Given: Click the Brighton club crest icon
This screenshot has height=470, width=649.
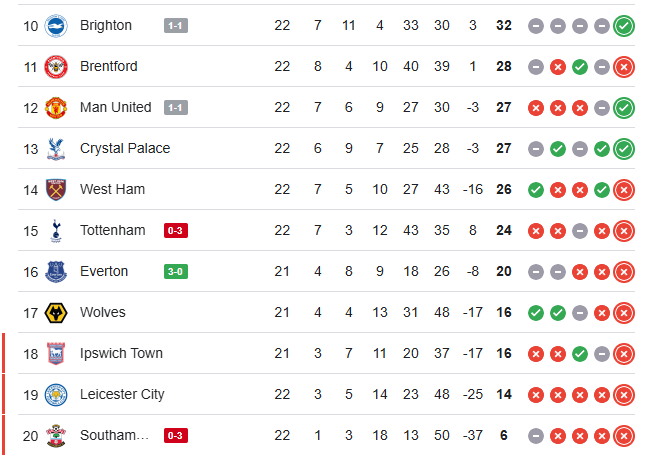Looking at the screenshot, I should tap(55, 25).
